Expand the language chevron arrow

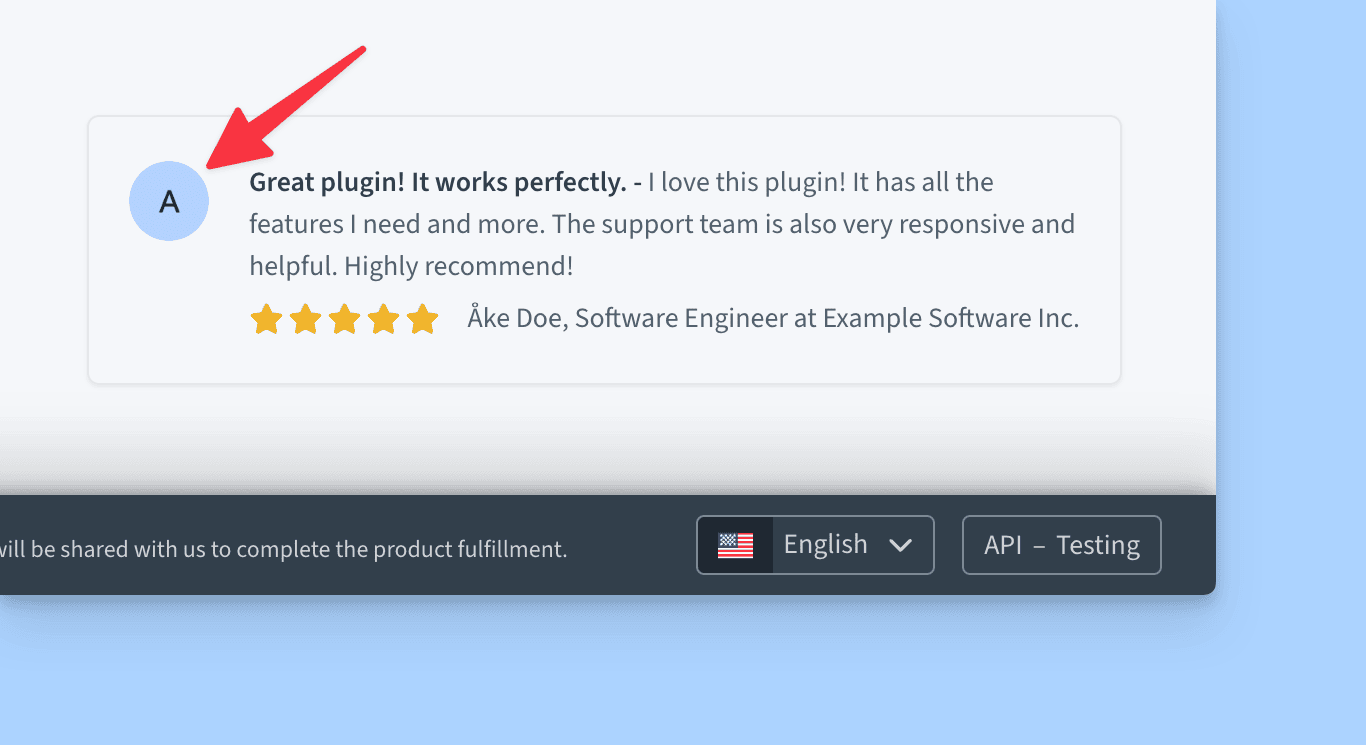[x=900, y=545]
